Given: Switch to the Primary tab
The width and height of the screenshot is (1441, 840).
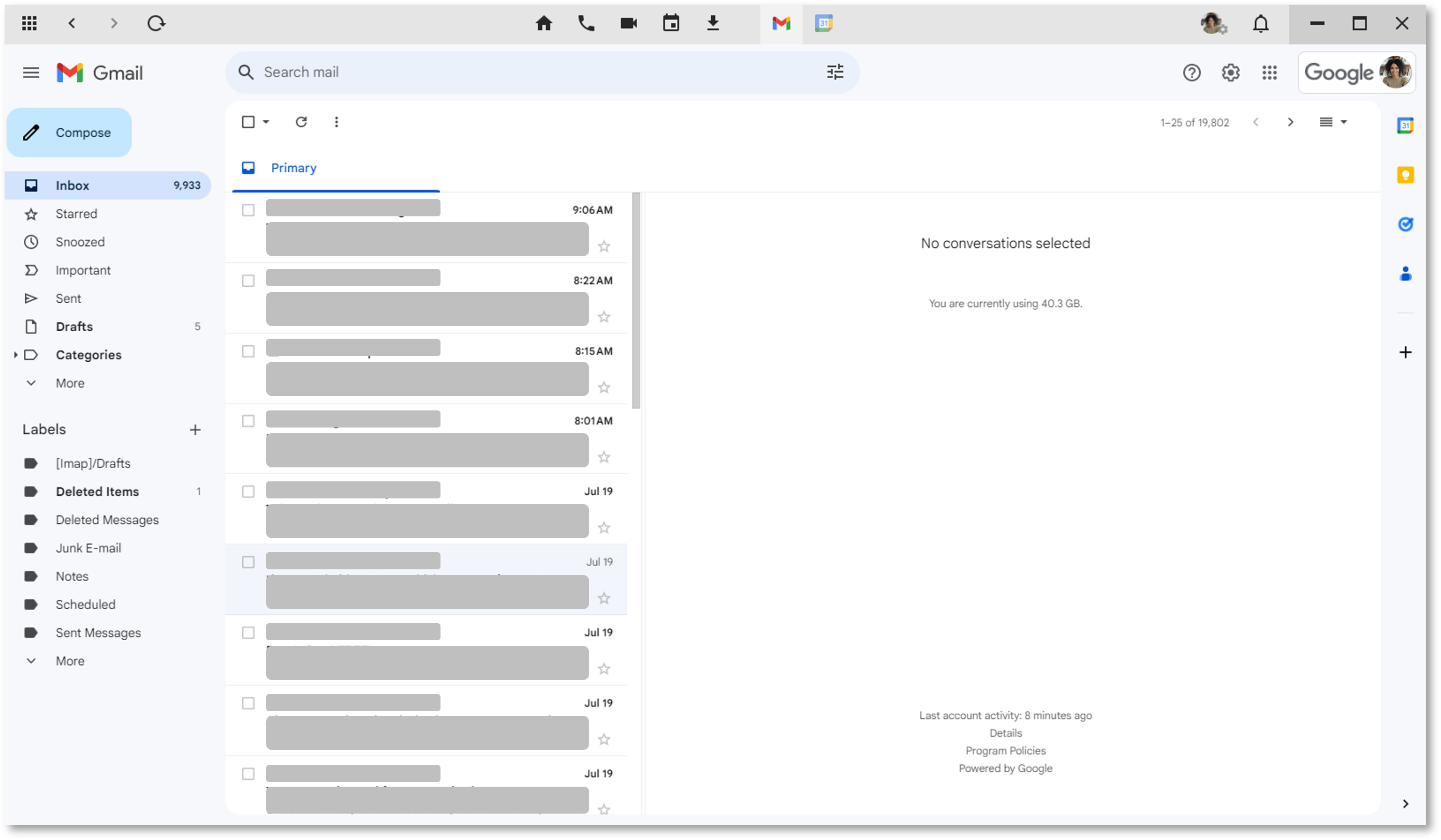Looking at the screenshot, I should pyautogui.click(x=293, y=168).
